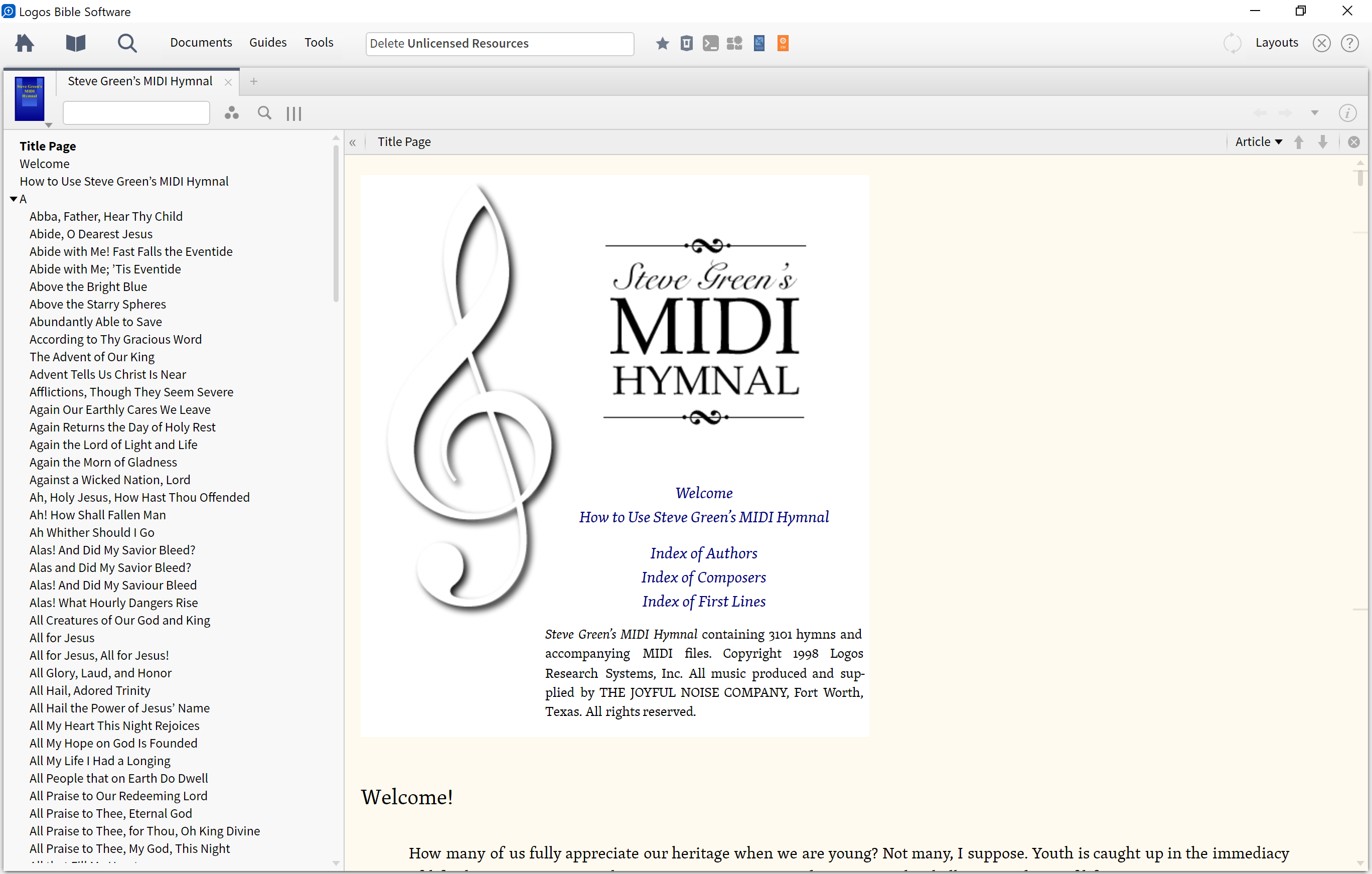The height and width of the screenshot is (874, 1372).
Task: Select Title Page in contents
Action: pyautogui.click(x=48, y=147)
